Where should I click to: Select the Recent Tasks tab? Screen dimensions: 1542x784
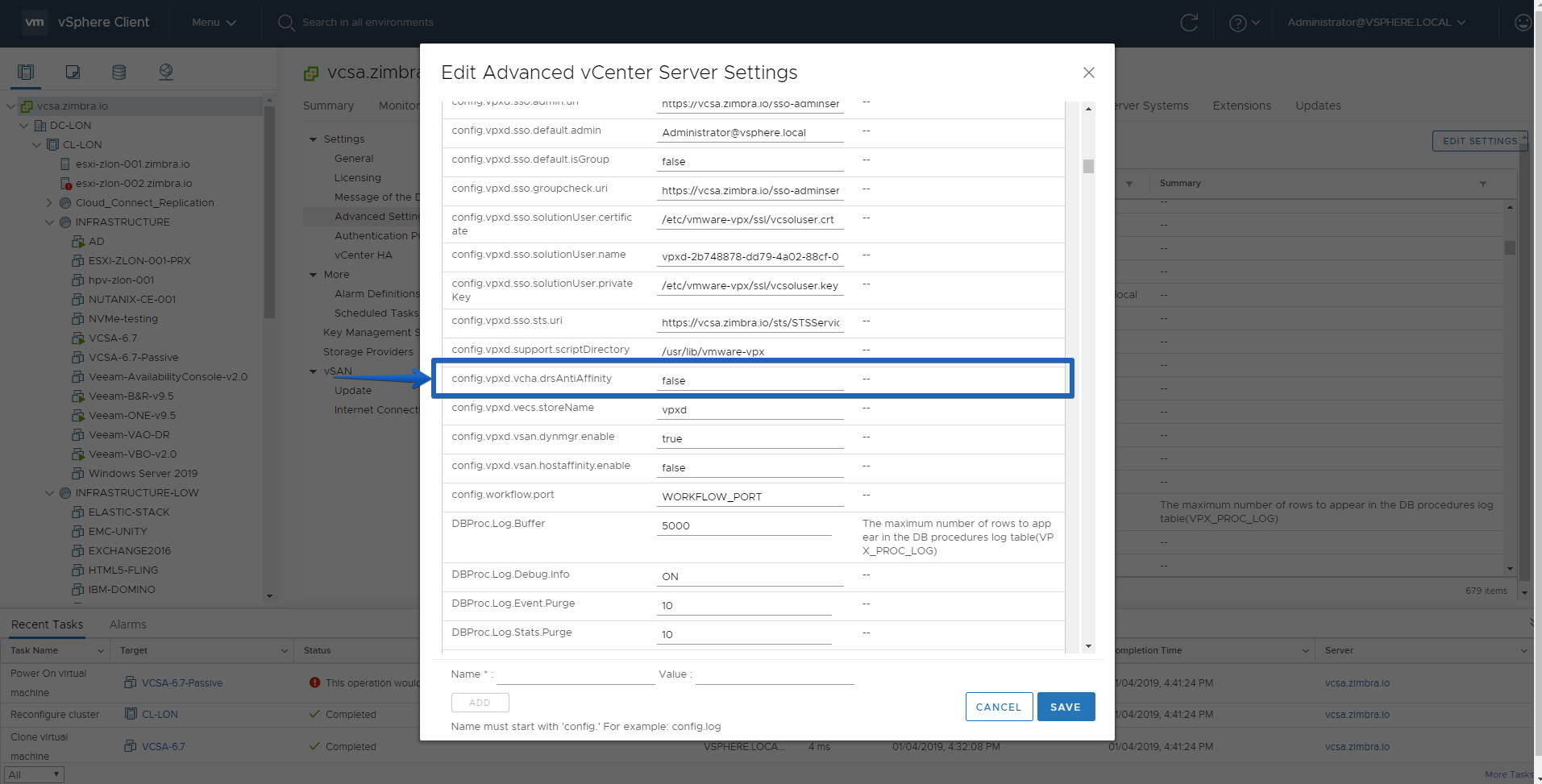pos(48,624)
